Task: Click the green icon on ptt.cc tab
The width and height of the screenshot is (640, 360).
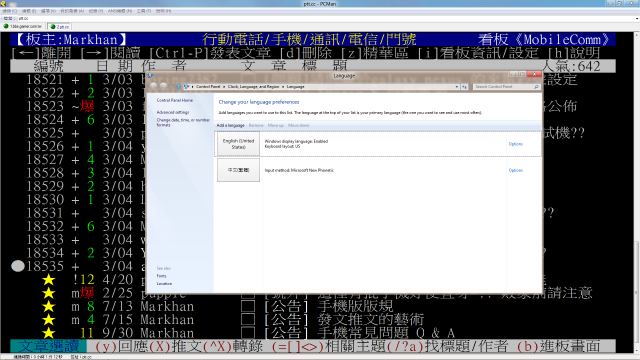Action: point(53,27)
